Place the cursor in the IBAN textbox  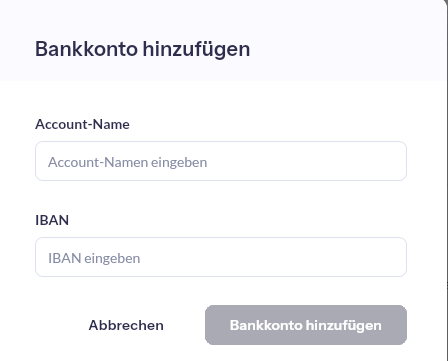pyautogui.click(x=221, y=257)
